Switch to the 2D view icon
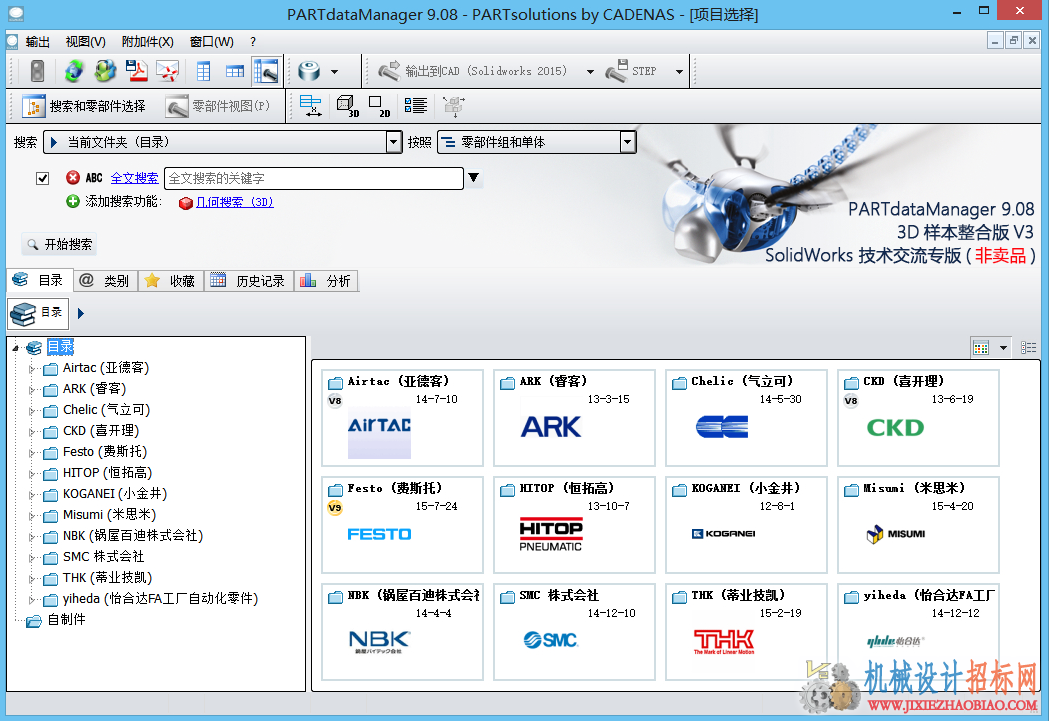This screenshot has width=1049, height=721. [x=379, y=106]
